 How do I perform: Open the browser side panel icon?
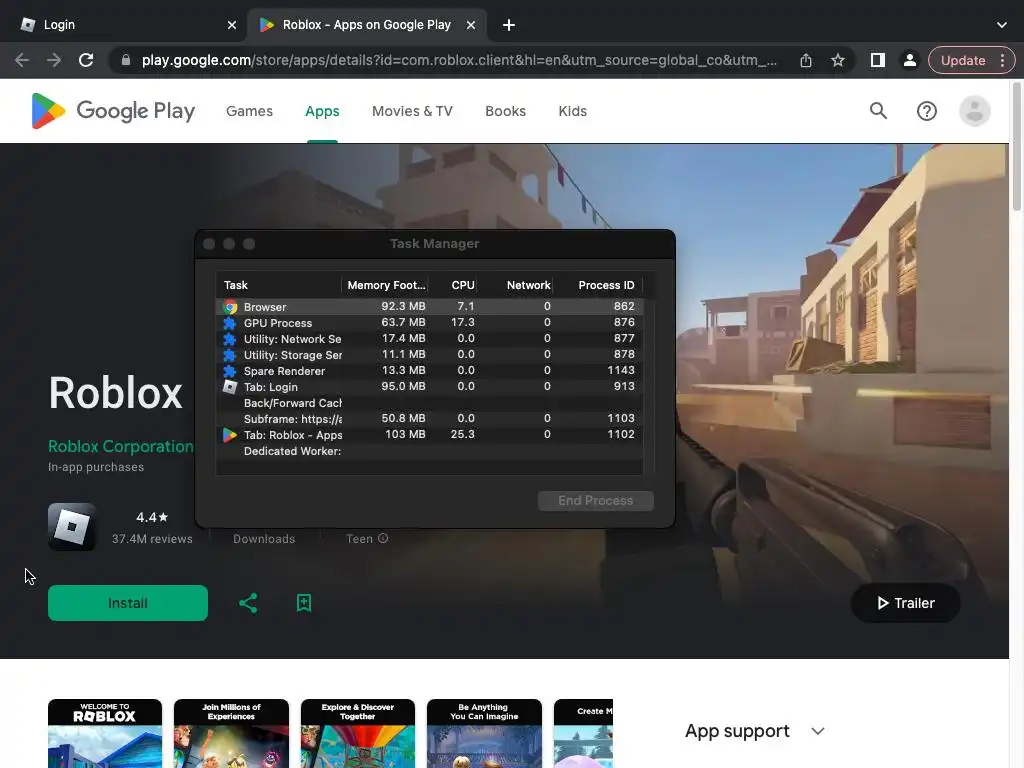(x=878, y=61)
